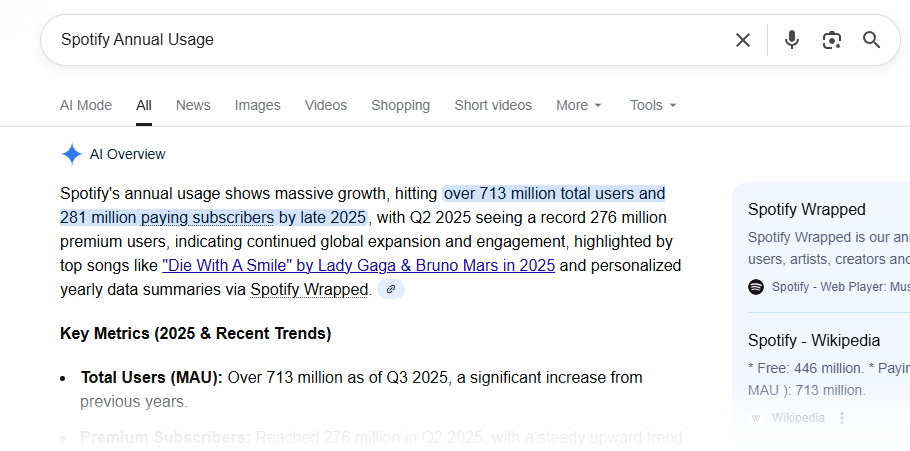Screen dimensions: 910x451
Task: Click the highlighted 713 million total users text
Action: tap(554, 193)
